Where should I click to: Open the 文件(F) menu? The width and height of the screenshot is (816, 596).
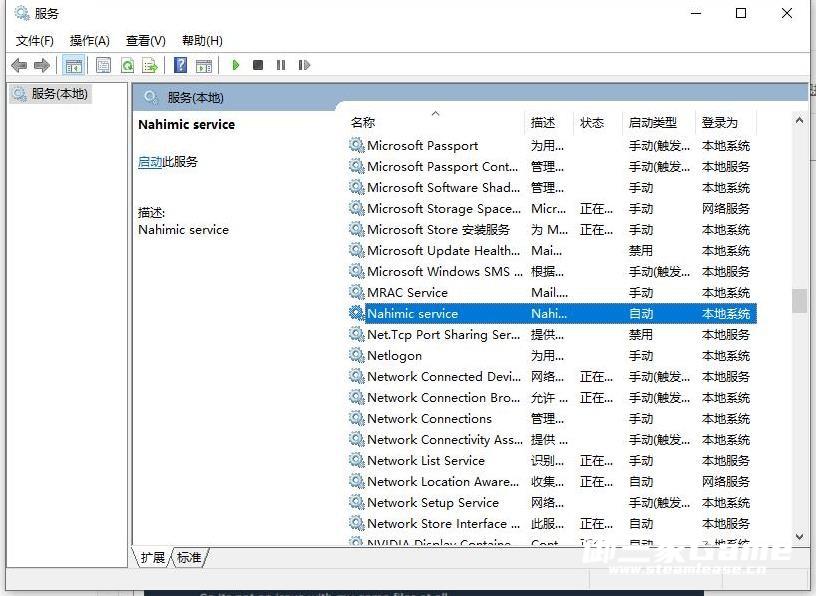[x=35, y=41]
